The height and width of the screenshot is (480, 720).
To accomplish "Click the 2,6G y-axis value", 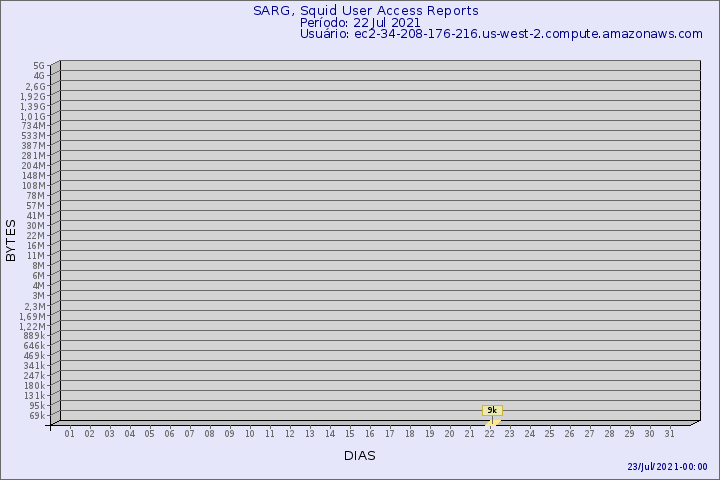I will click(x=35, y=86).
